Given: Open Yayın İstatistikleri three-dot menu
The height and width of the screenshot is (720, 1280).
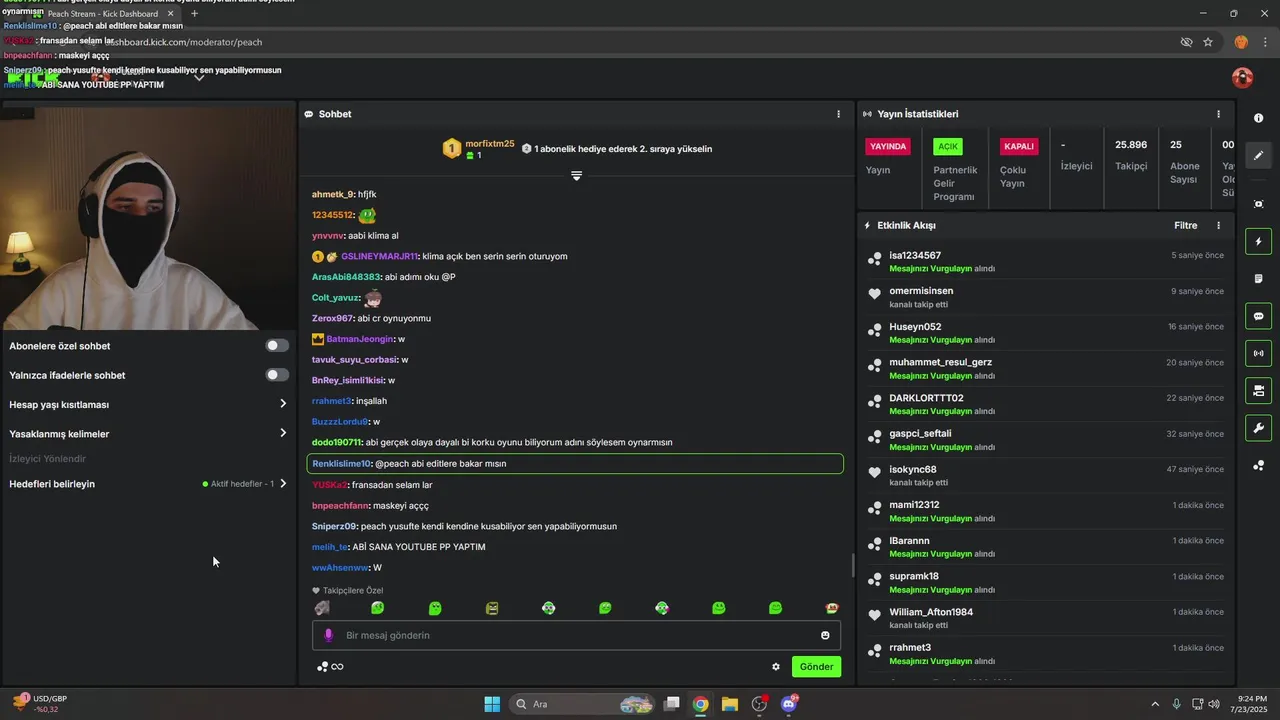Looking at the screenshot, I should 1218,114.
